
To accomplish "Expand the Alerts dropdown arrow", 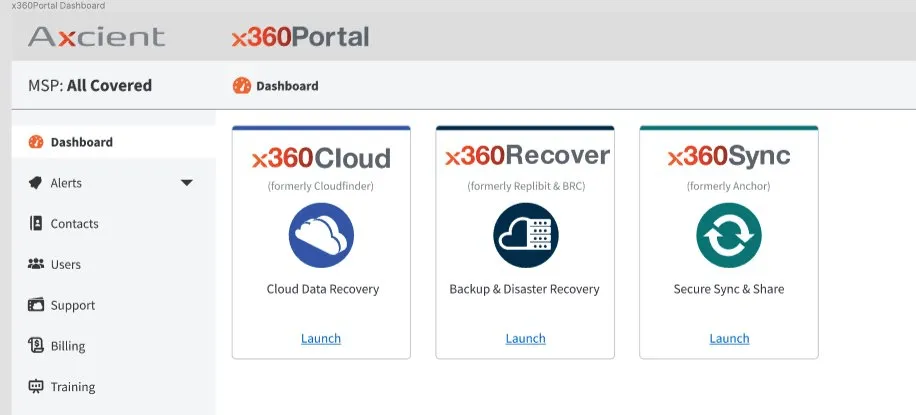I will click(187, 183).
